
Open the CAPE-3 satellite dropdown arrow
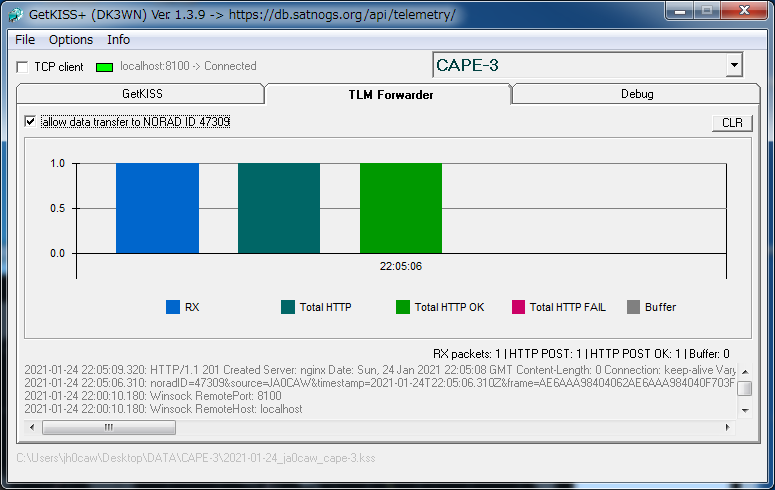click(x=734, y=65)
